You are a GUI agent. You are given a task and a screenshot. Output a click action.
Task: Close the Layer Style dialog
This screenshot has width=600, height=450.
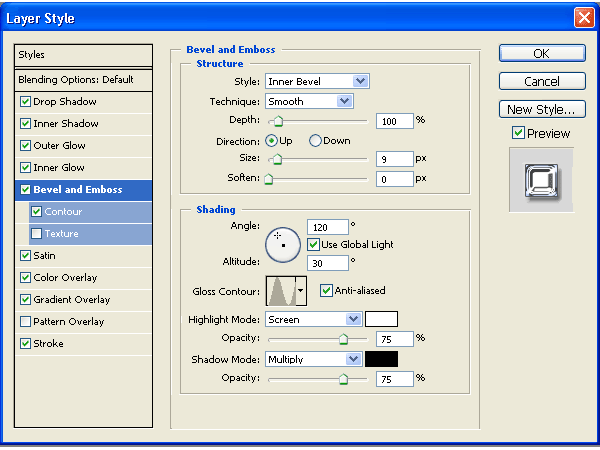pos(583,18)
